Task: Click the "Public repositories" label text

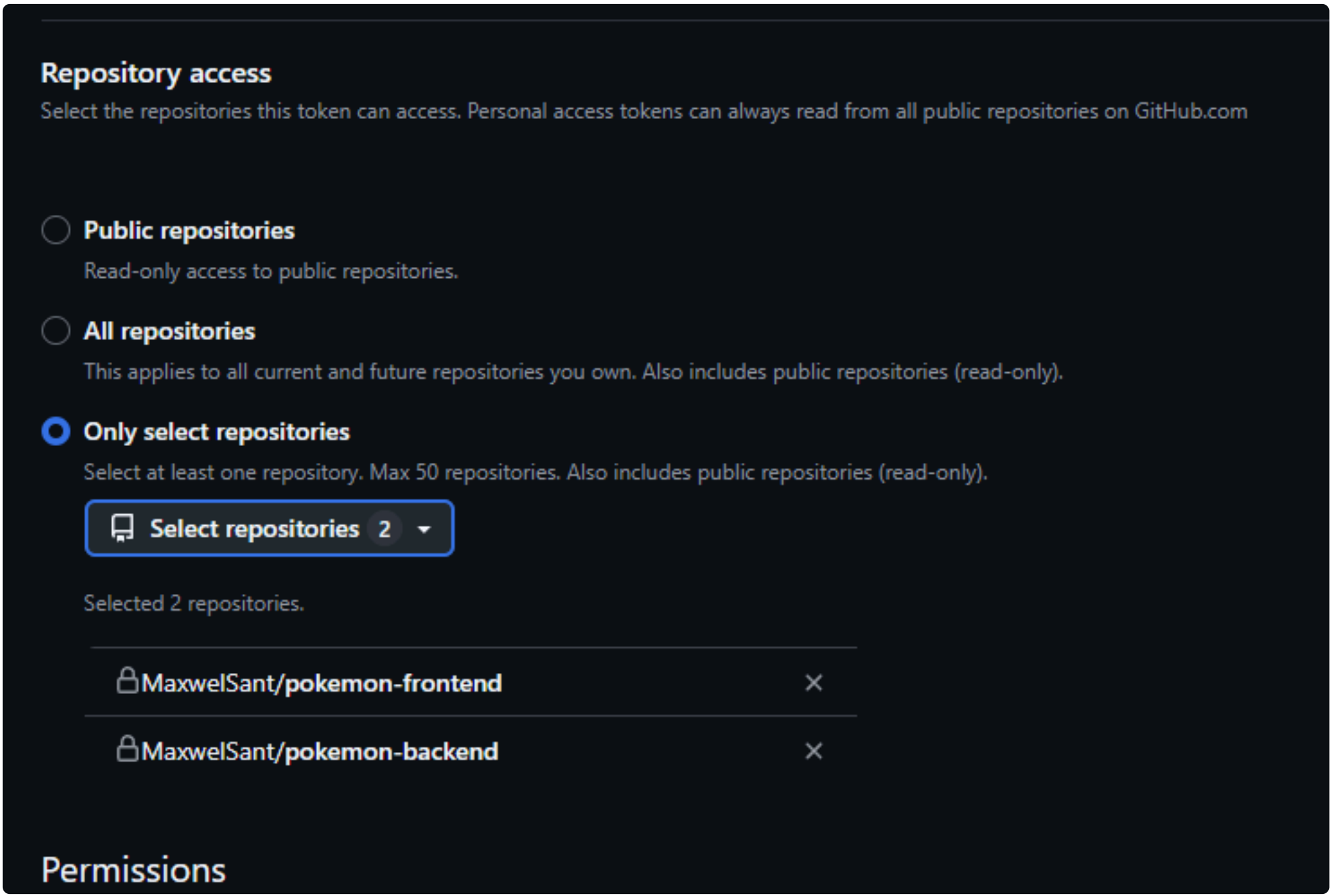Action: point(189,230)
